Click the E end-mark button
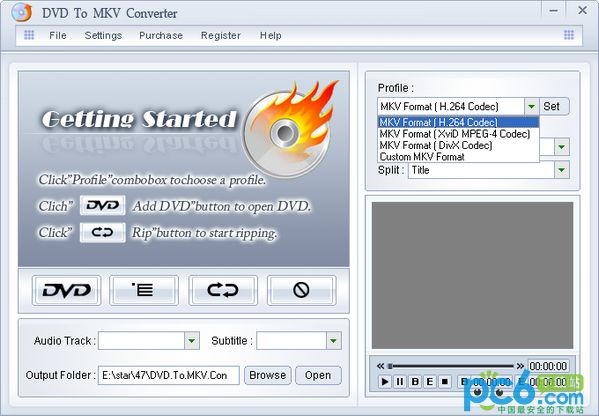Viewport: 599px width, 416px height. (430, 381)
